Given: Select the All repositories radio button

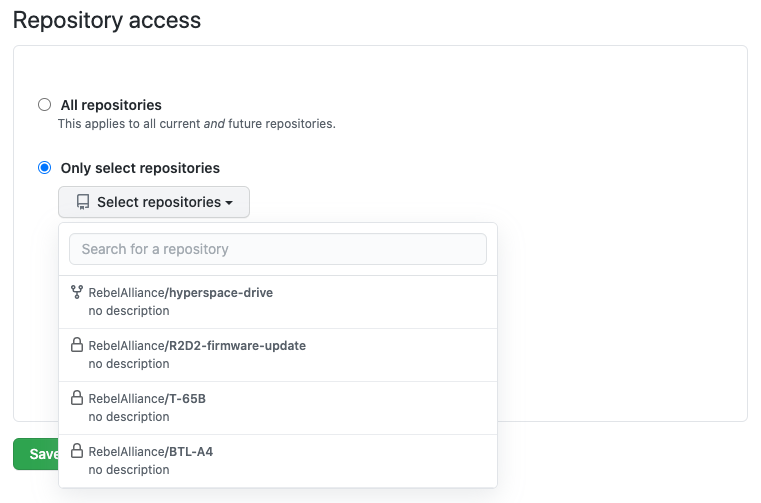Looking at the screenshot, I should pos(44,105).
